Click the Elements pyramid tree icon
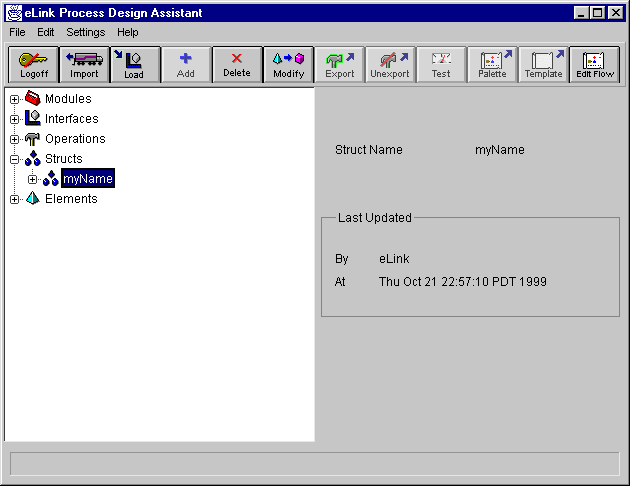The width and height of the screenshot is (630, 486). click(33, 198)
